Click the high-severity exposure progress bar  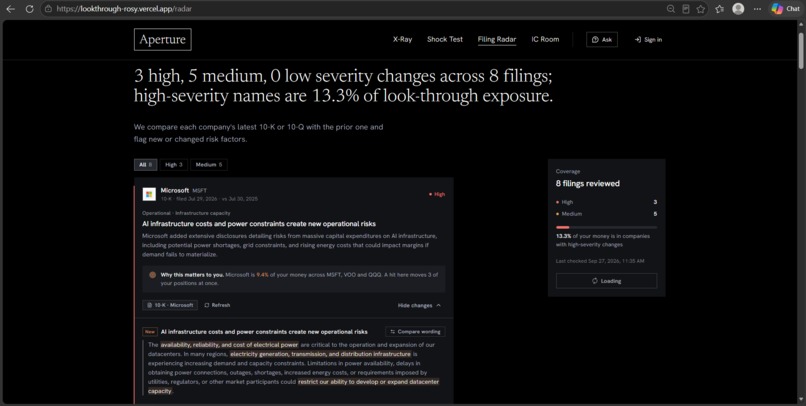[606, 227]
